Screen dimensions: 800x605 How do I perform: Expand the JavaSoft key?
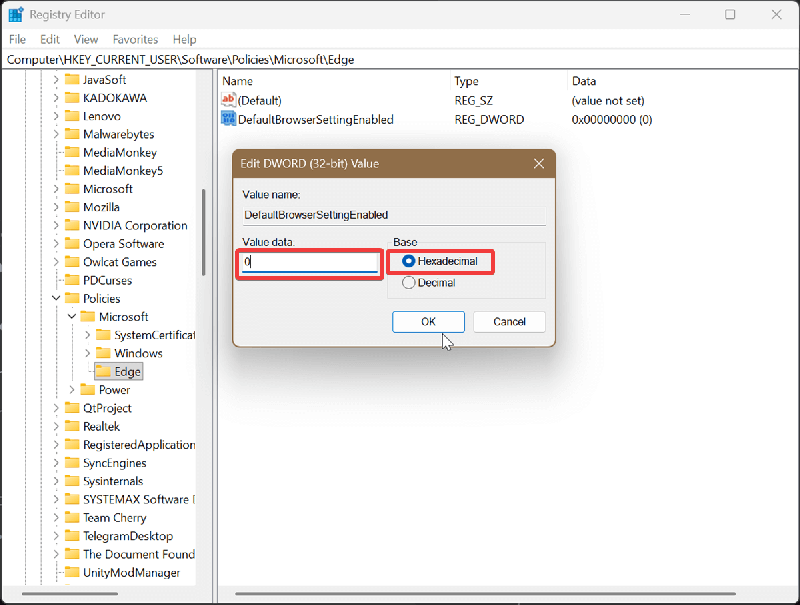click(x=56, y=80)
